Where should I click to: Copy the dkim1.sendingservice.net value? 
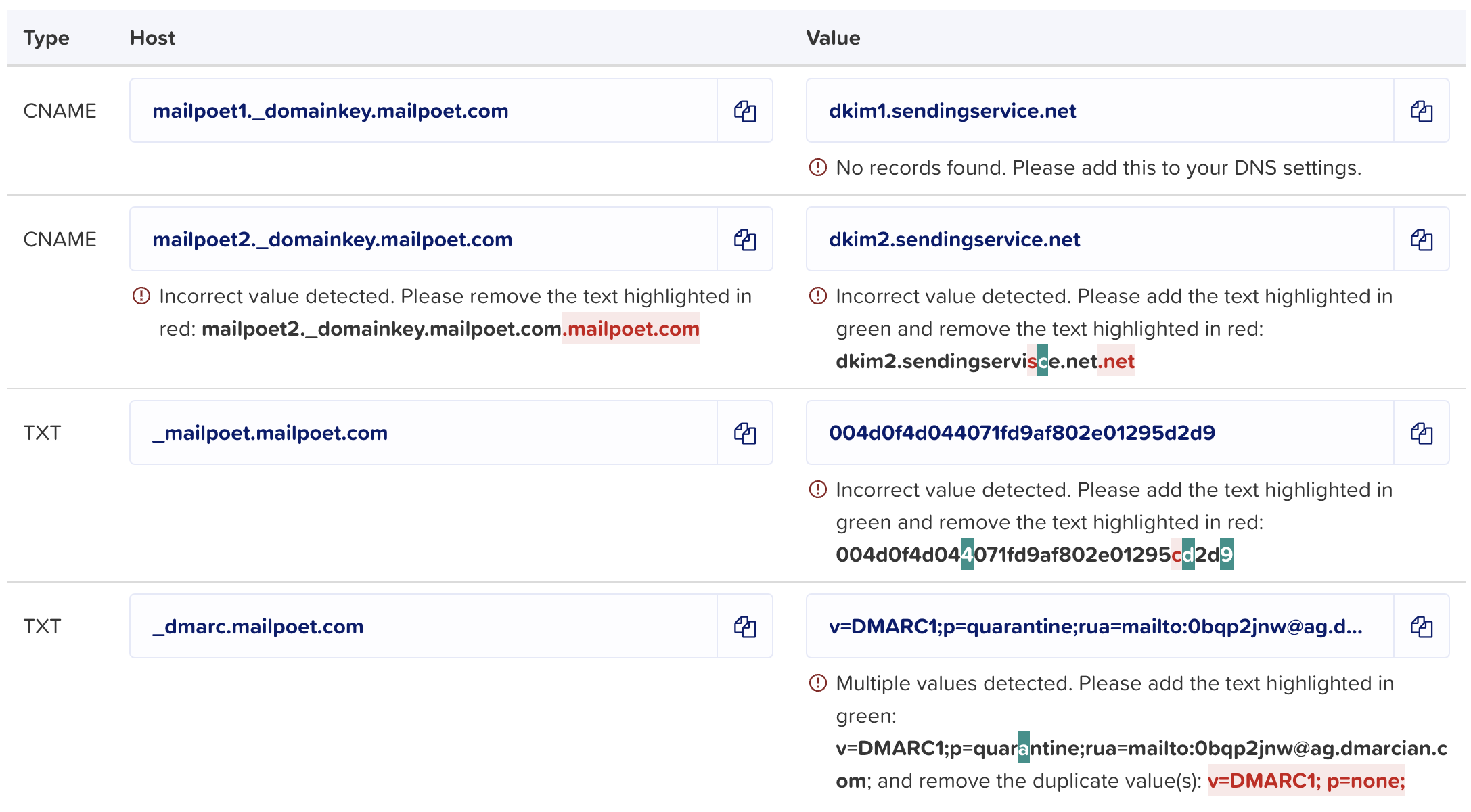coord(1422,111)
